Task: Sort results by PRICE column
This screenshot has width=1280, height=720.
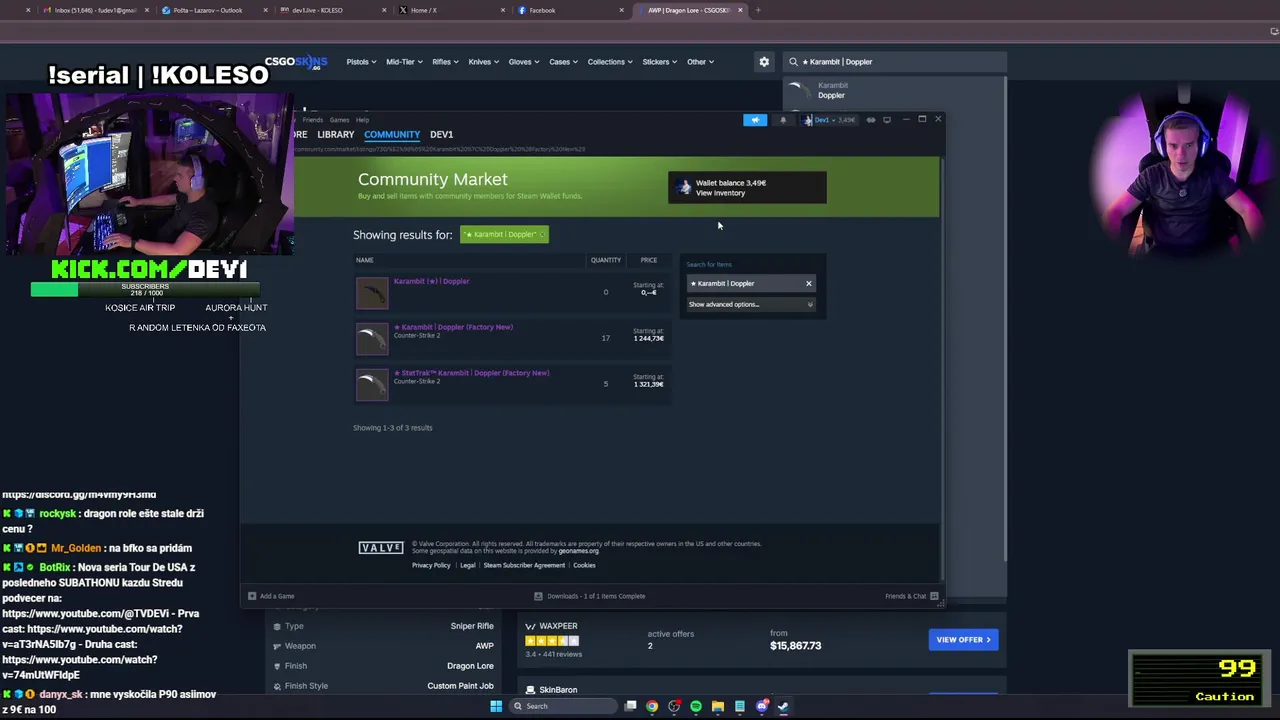Action: coord(649,260)
